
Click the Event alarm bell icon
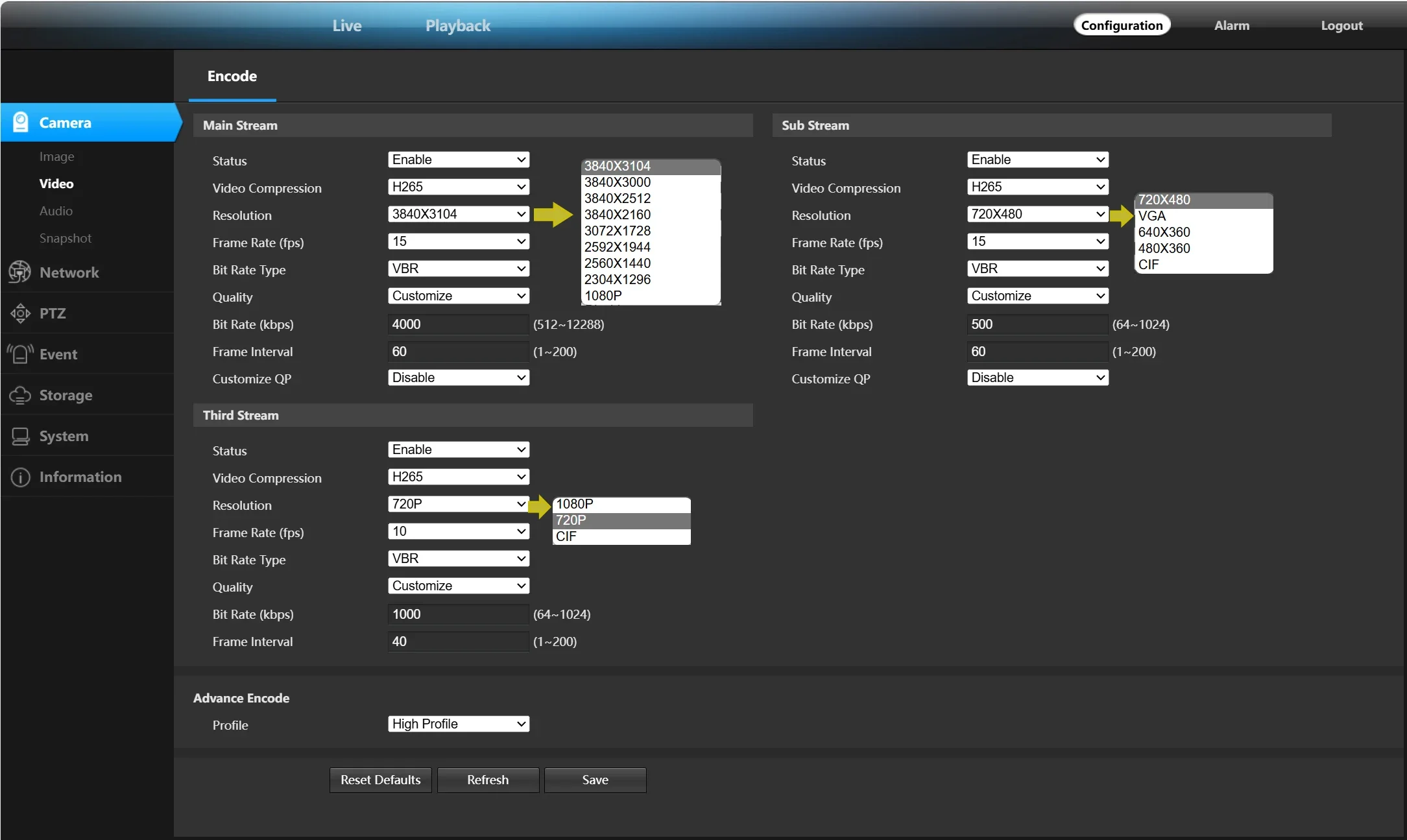(x=20, y=354)
